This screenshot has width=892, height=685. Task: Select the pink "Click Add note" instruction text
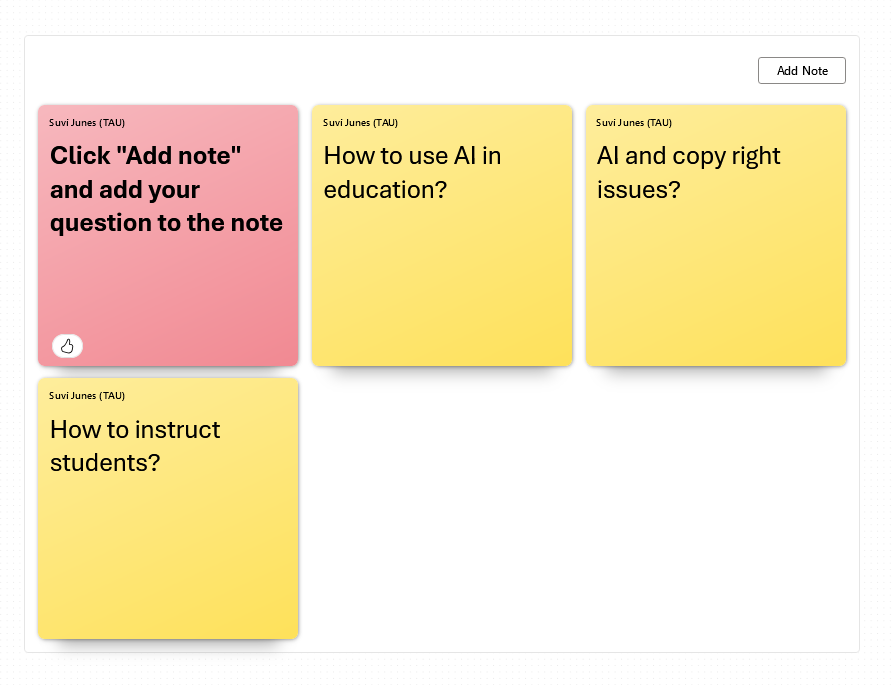[166, 189]
